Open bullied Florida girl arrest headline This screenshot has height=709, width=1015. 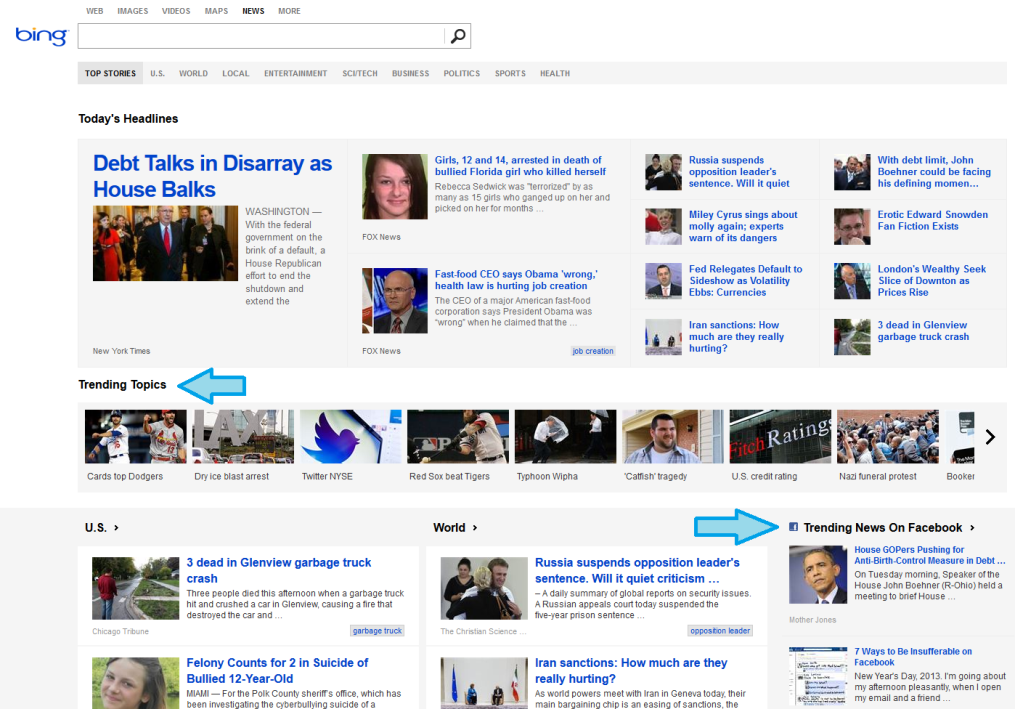[520, 166]
